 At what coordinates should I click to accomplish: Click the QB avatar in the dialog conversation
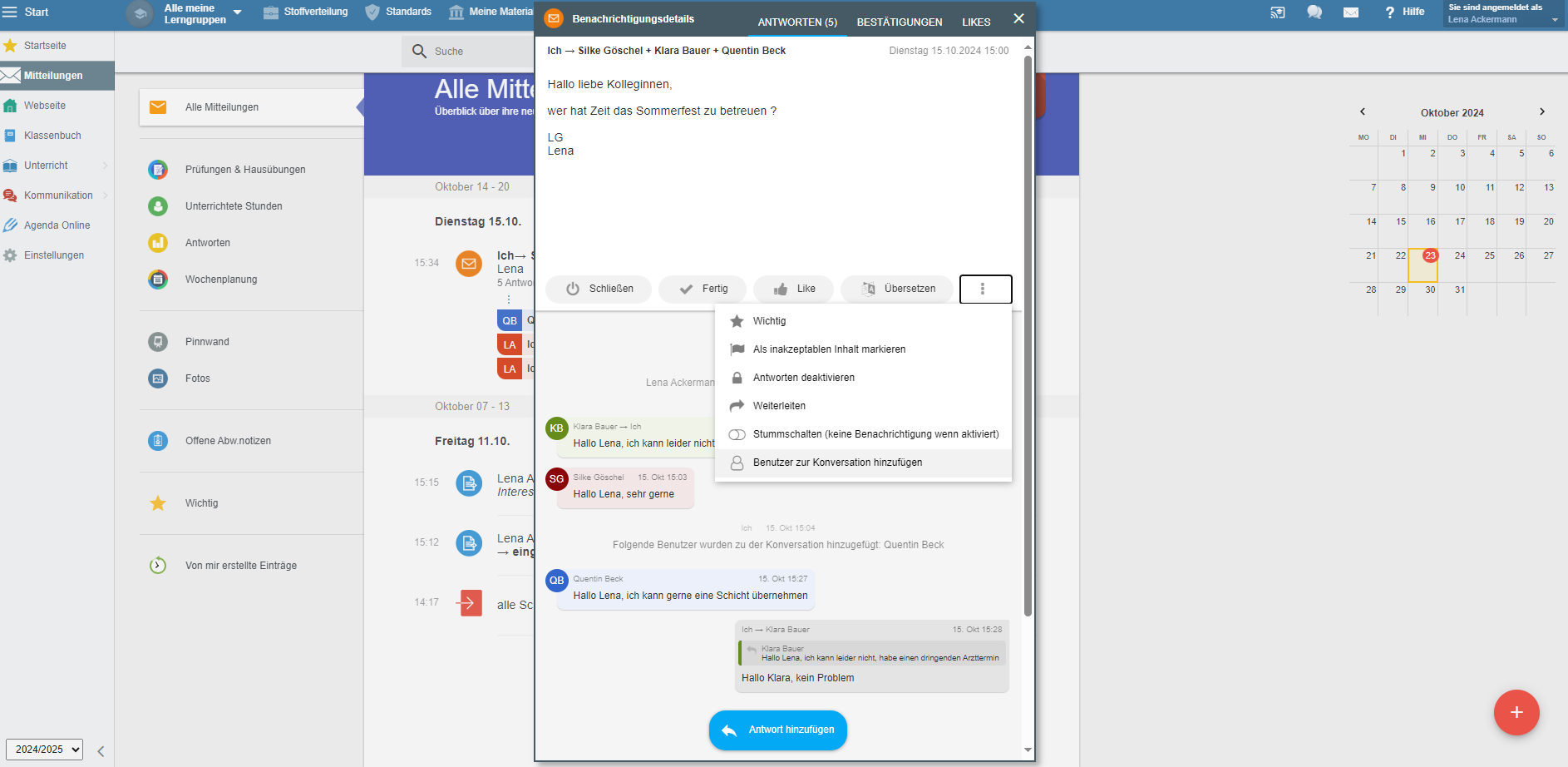(557, 581)
